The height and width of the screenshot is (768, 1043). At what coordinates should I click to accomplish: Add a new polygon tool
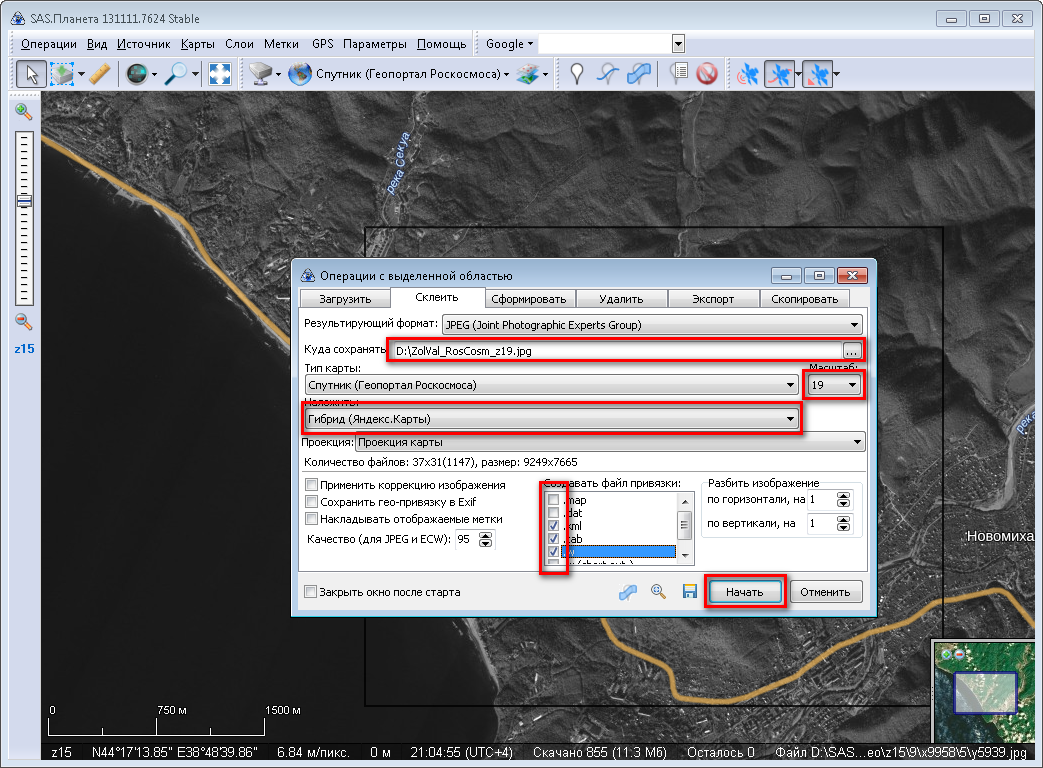tap(639, 74)
